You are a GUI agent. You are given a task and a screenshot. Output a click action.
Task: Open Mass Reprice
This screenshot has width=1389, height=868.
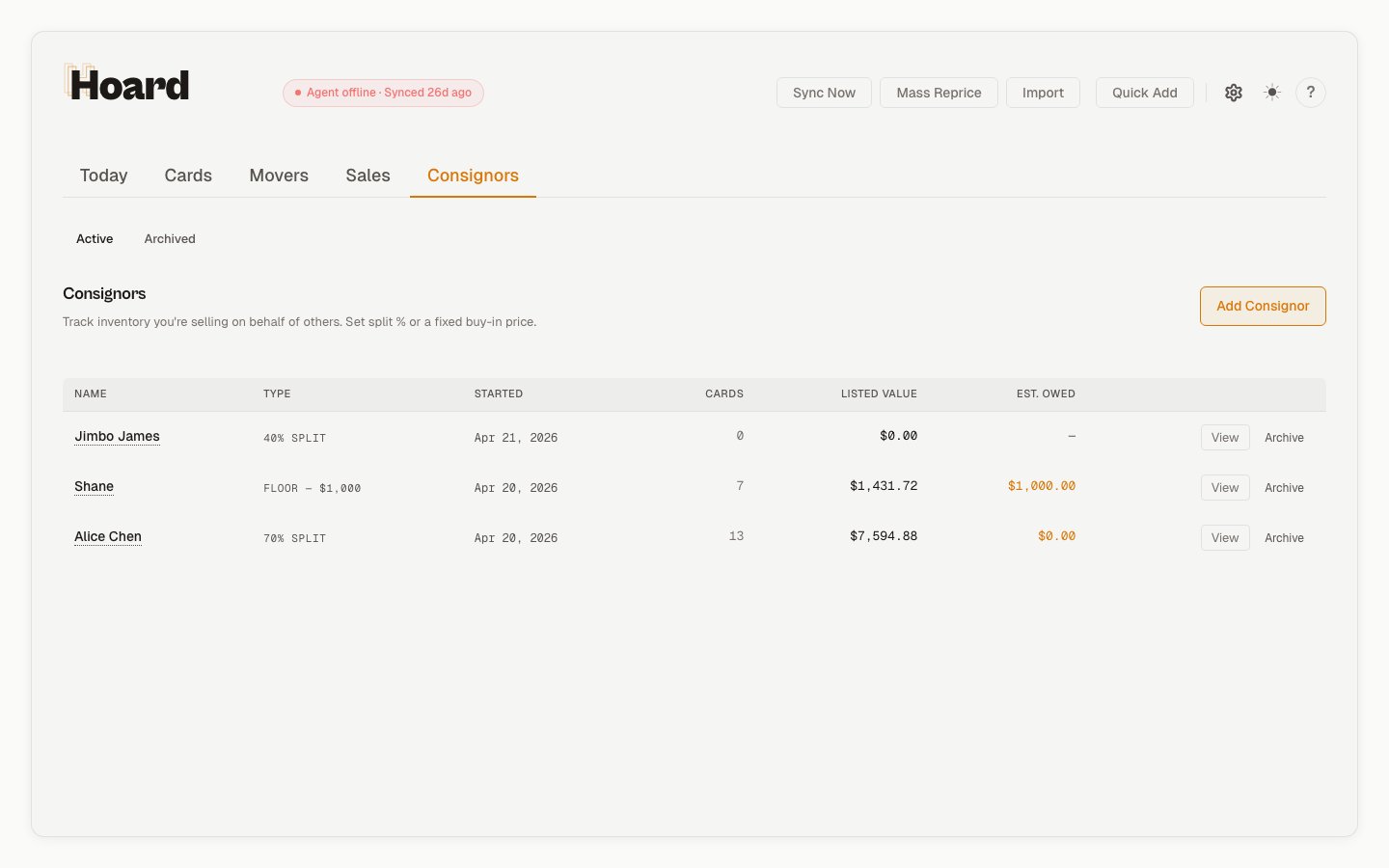click(939, 93)
